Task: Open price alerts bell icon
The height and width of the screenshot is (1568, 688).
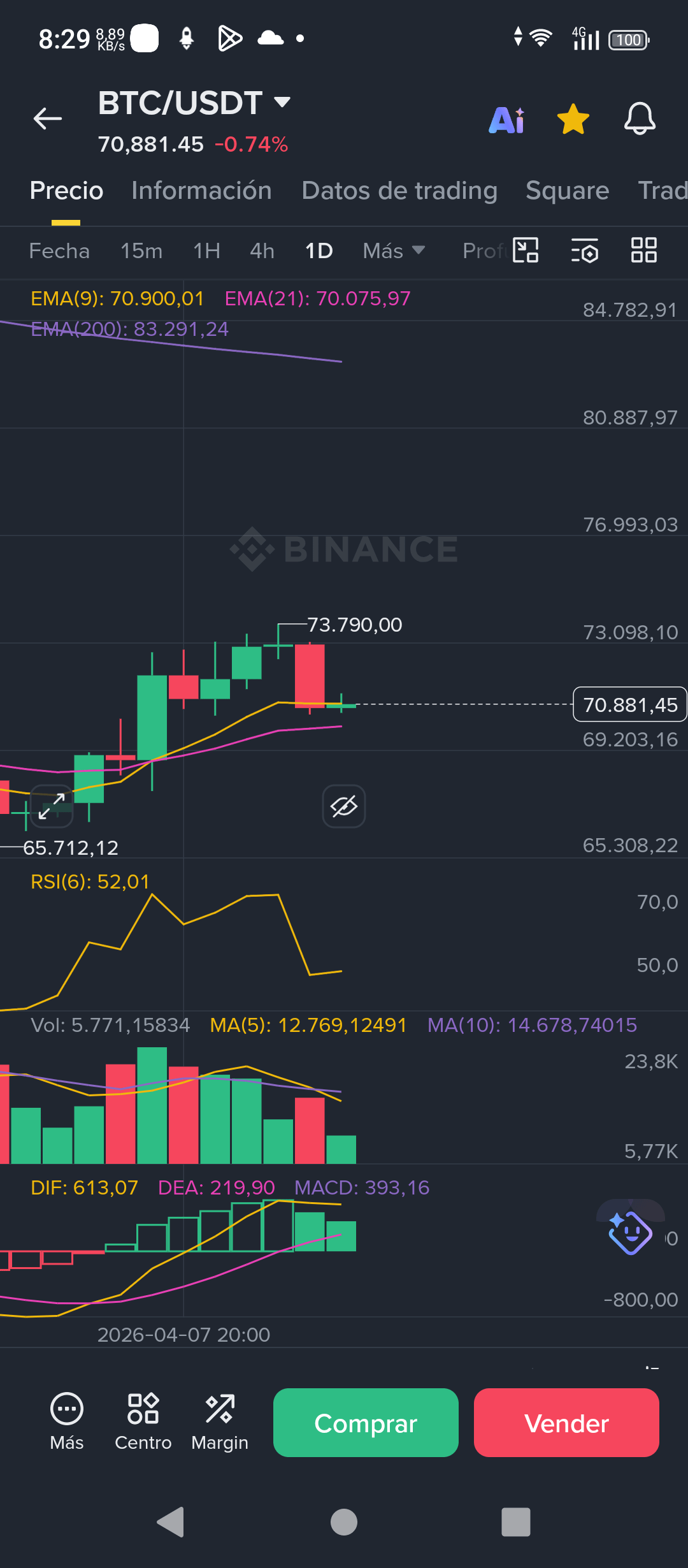Action: pos(640,119)
